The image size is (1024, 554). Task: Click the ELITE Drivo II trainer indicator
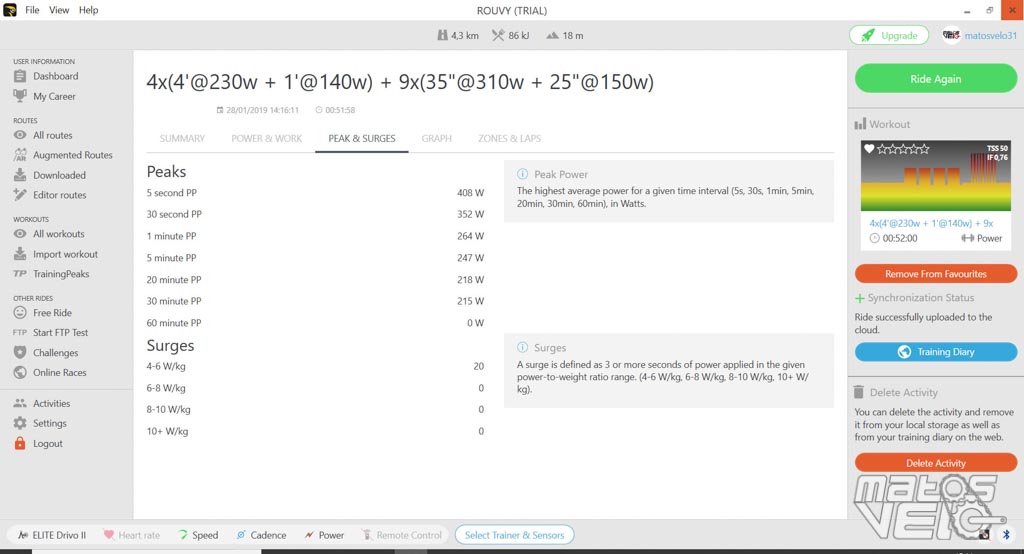[x=52, y=535]
